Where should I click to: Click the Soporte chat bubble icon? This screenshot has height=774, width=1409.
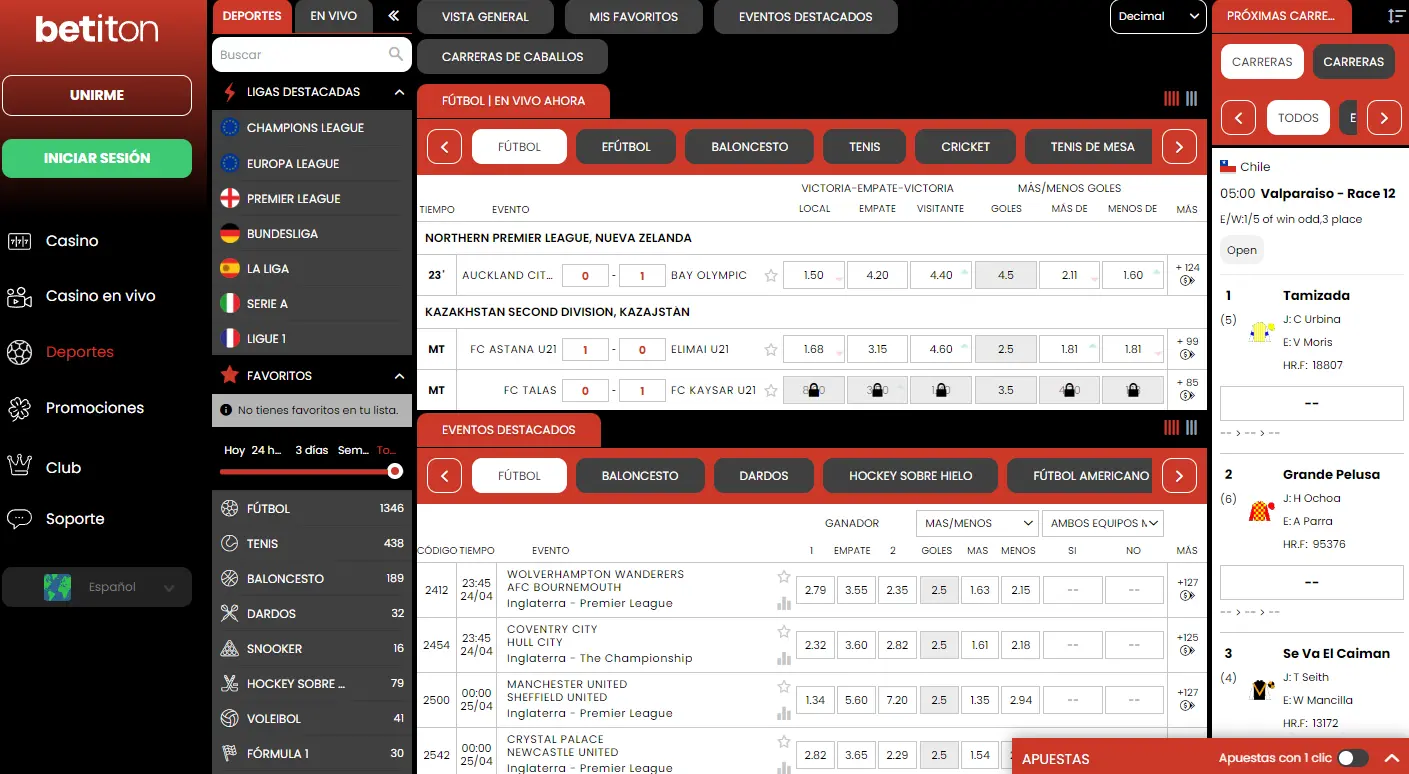click(x=19, y=519)
